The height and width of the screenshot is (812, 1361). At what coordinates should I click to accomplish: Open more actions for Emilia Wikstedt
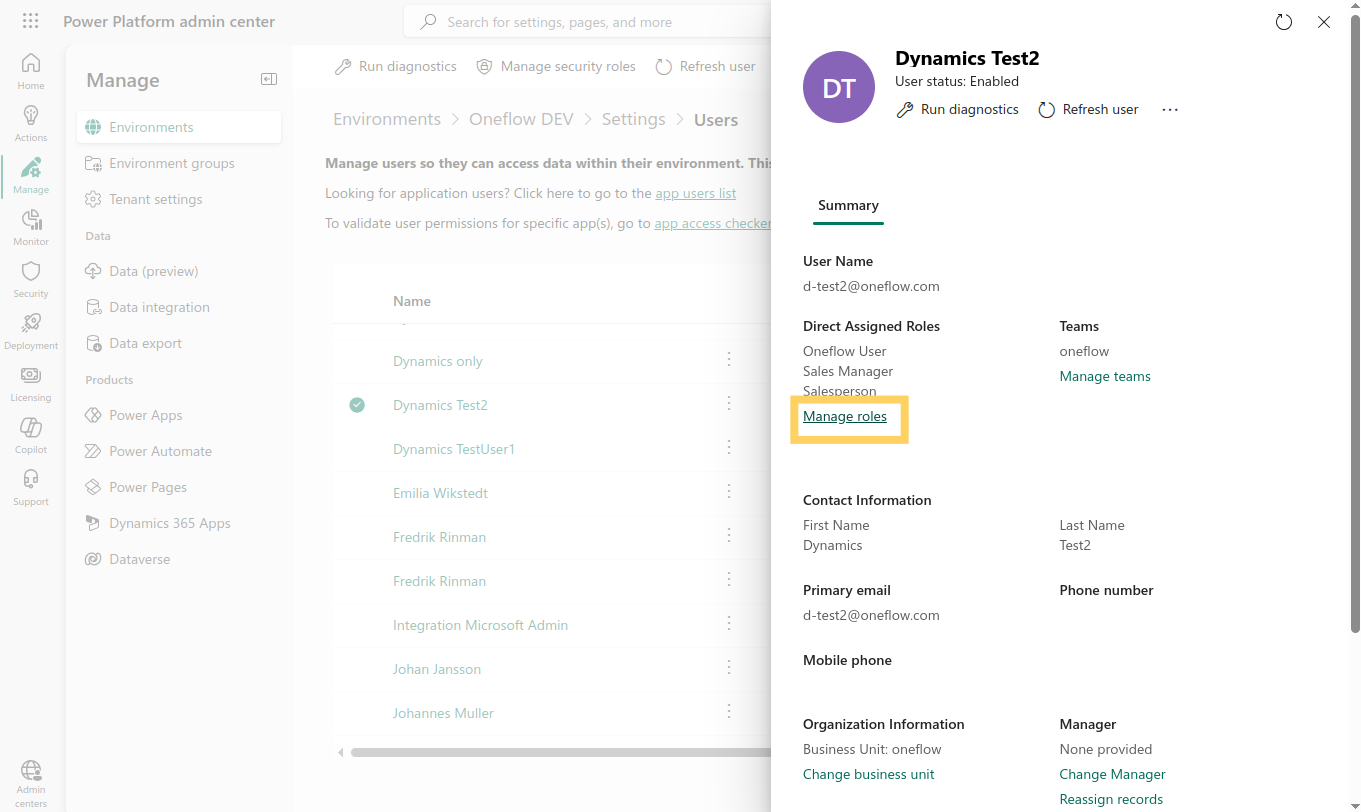(x=729, y=491)
